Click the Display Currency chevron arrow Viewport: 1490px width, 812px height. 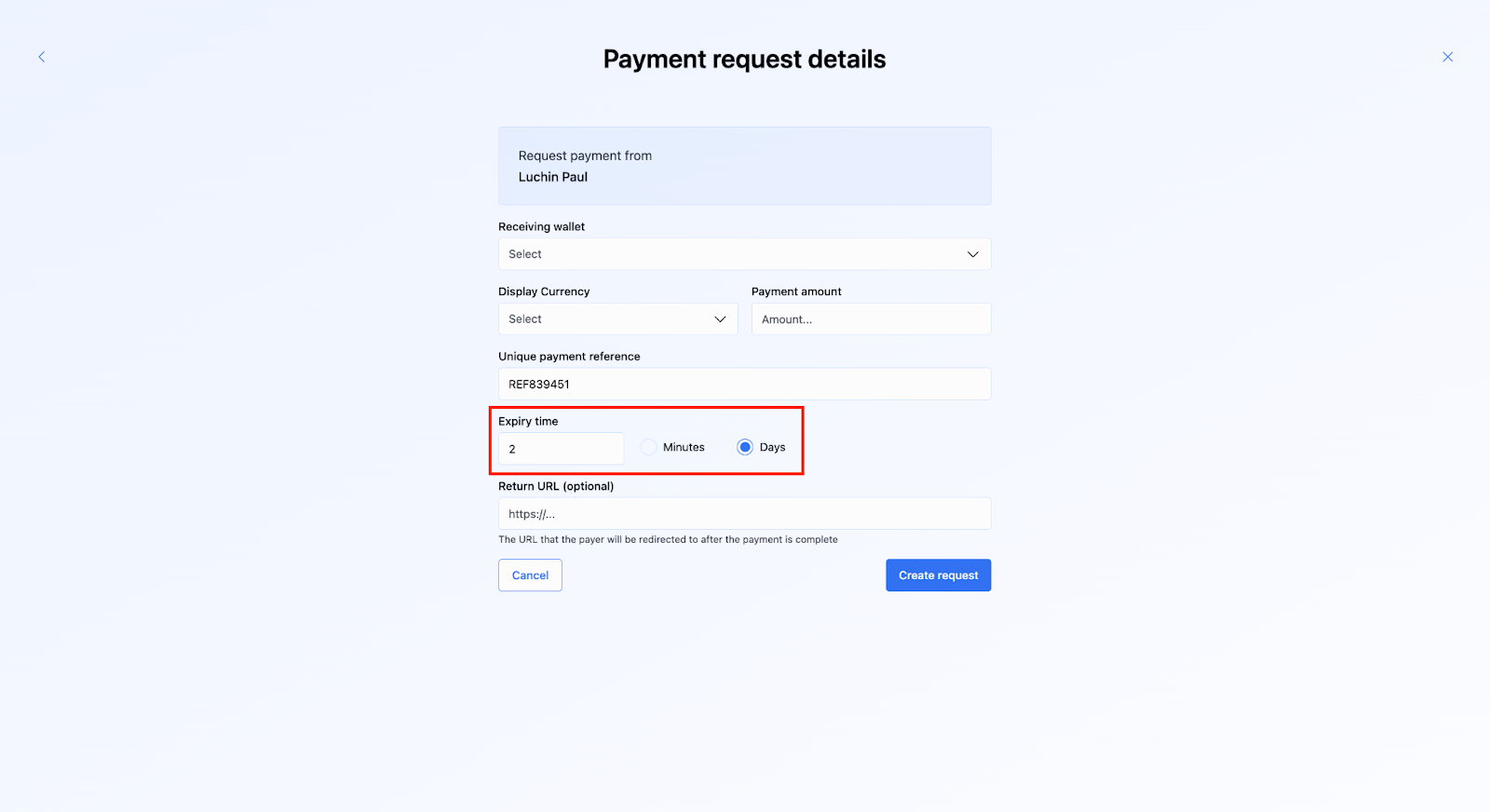point(720,319)
